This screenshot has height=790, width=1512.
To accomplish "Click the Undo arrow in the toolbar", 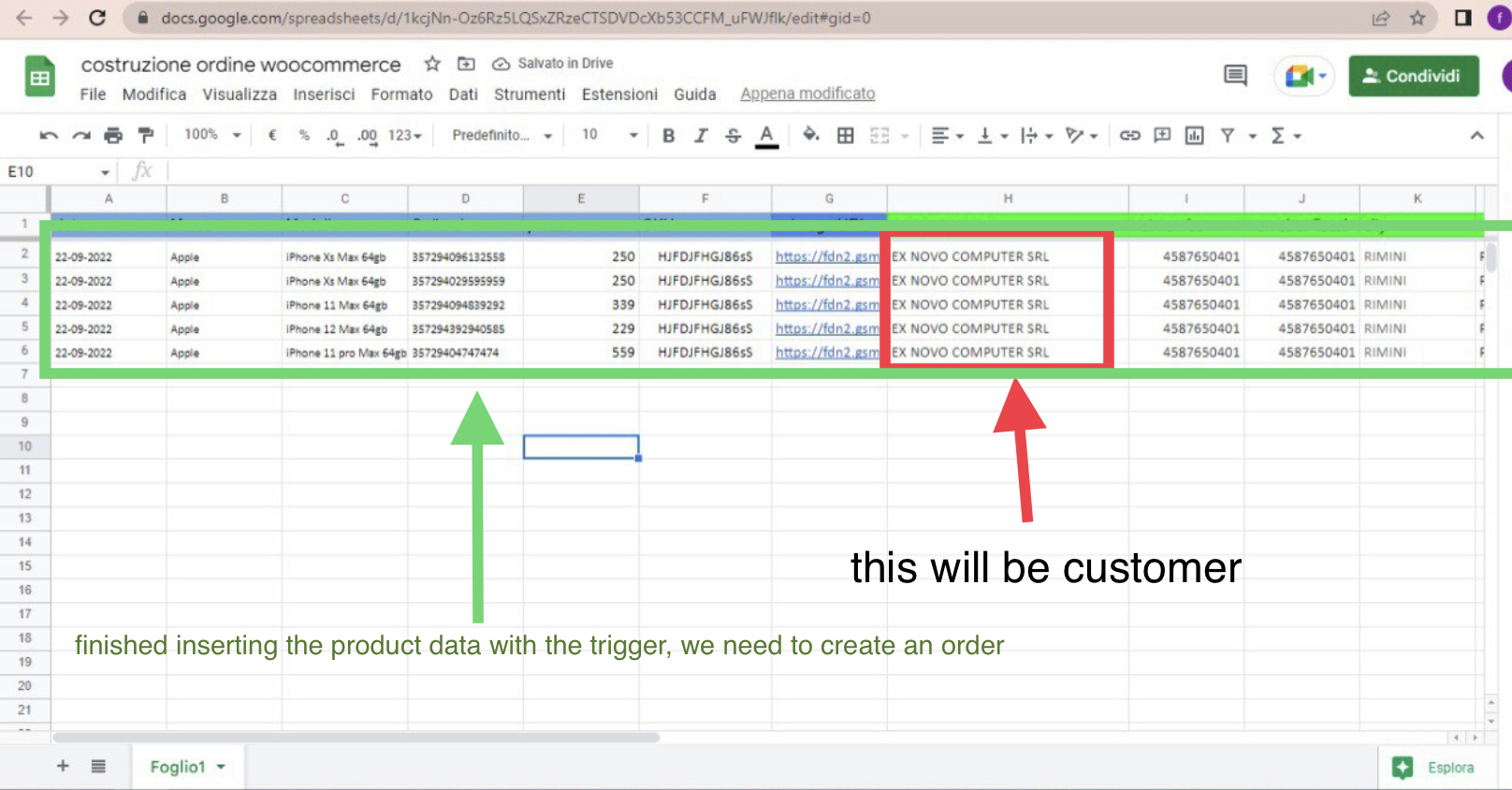I will (x=49, y=136).
